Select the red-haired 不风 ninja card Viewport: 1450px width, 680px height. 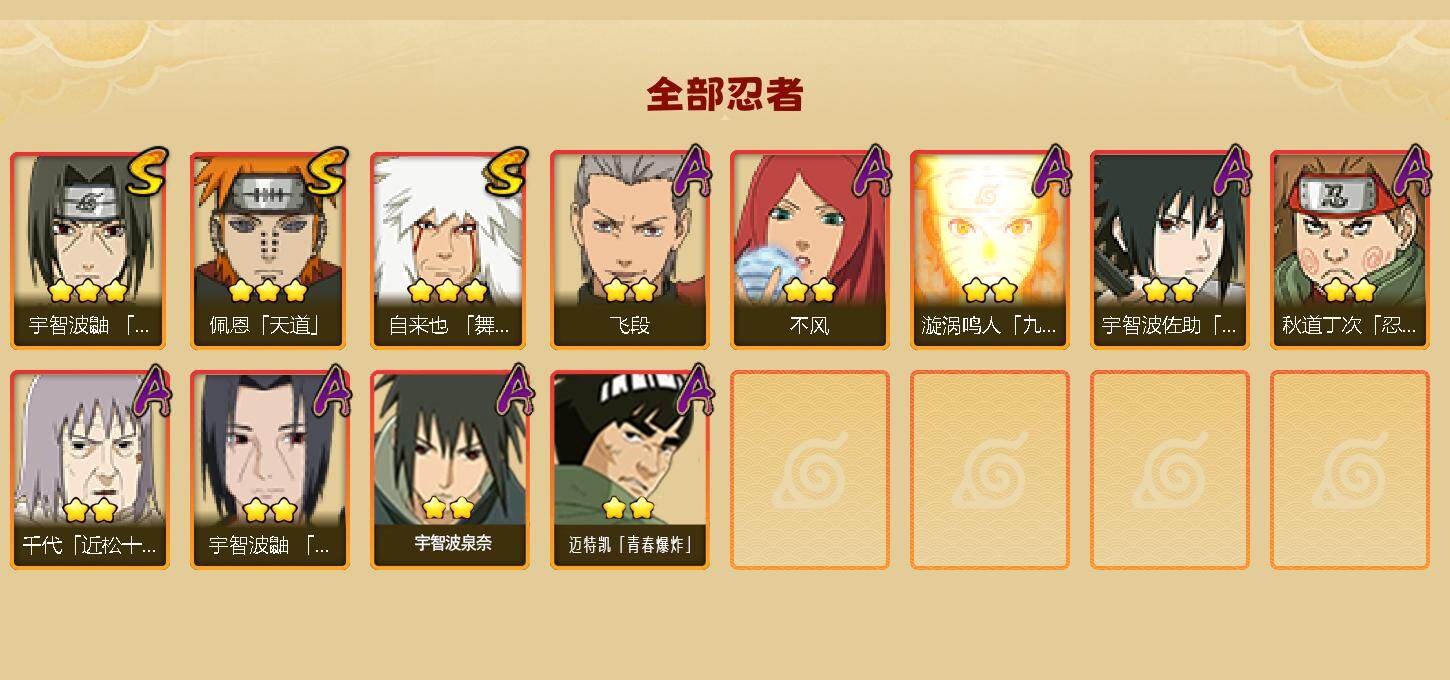tap(809, 250)
